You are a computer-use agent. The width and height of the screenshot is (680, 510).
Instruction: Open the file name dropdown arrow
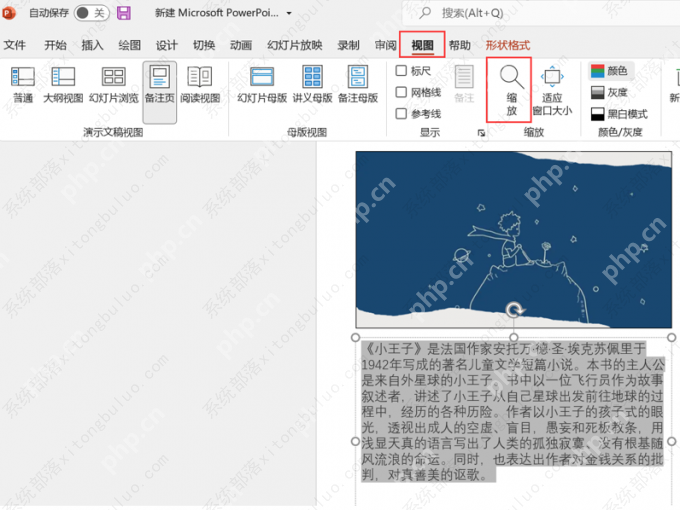(289, 13)
